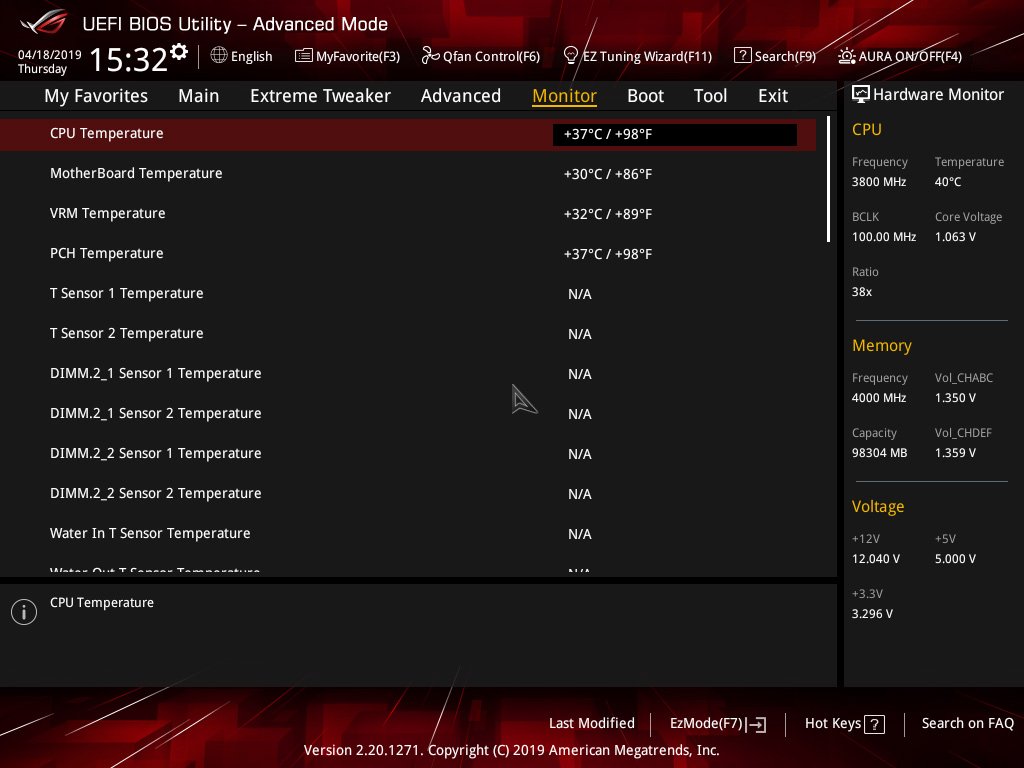This screenshot has width=1024, height=768.
Task: Switch to EzMode(F7)
Action: (707, 724)
